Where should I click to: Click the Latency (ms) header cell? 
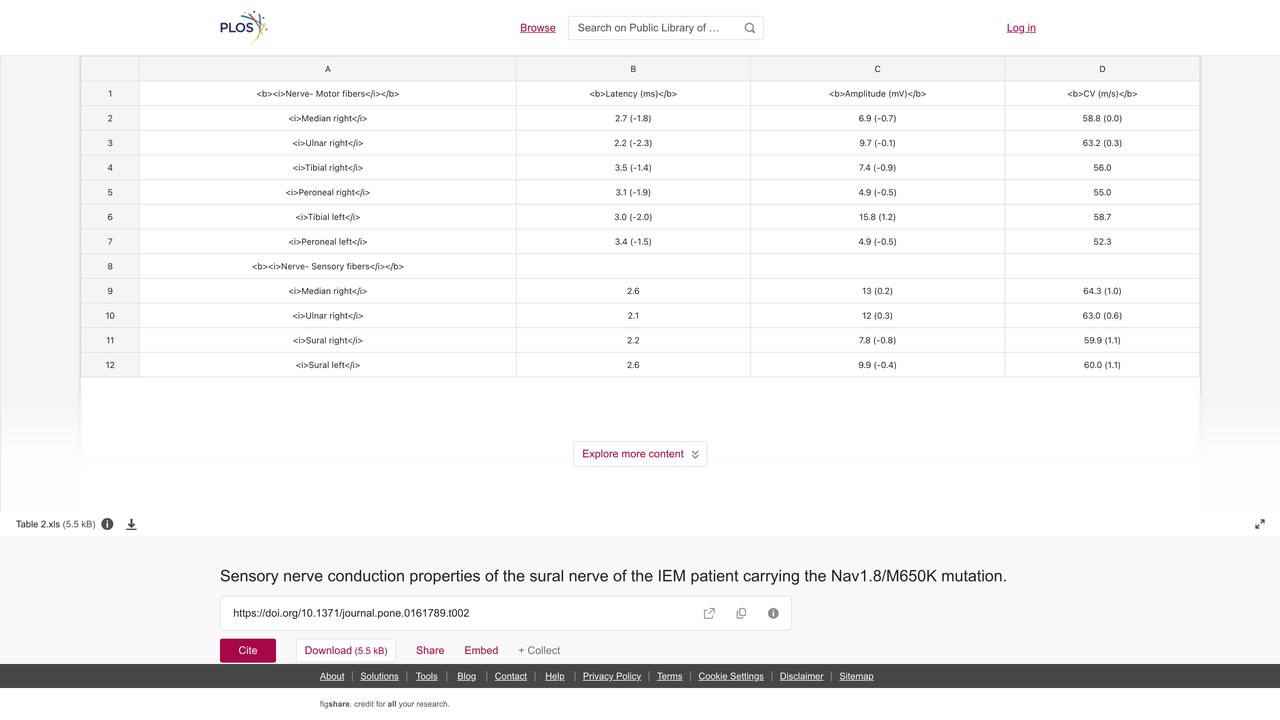click(633, 94)
